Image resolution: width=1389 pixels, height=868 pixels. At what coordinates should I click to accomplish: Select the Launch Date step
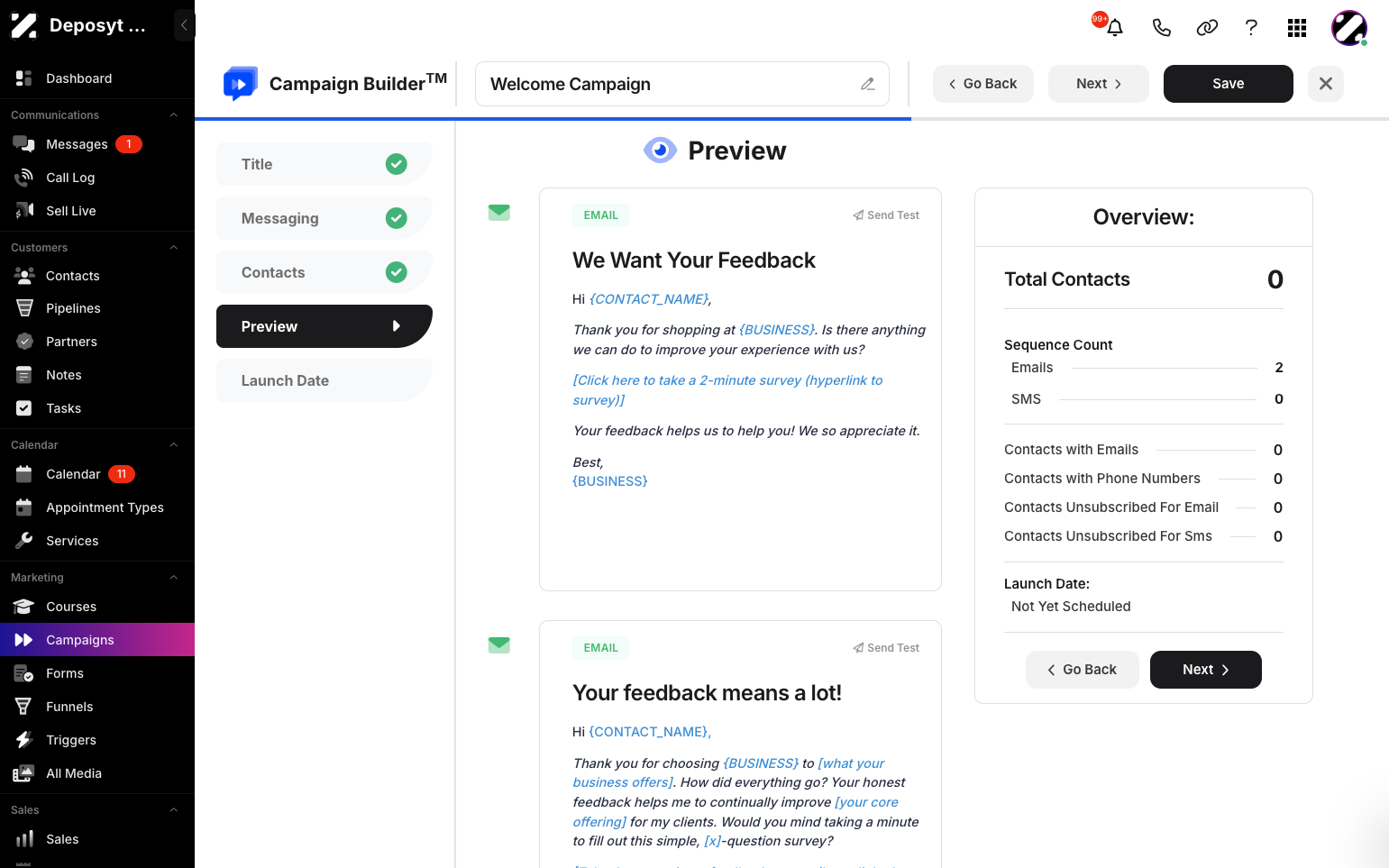click(324, 380)
